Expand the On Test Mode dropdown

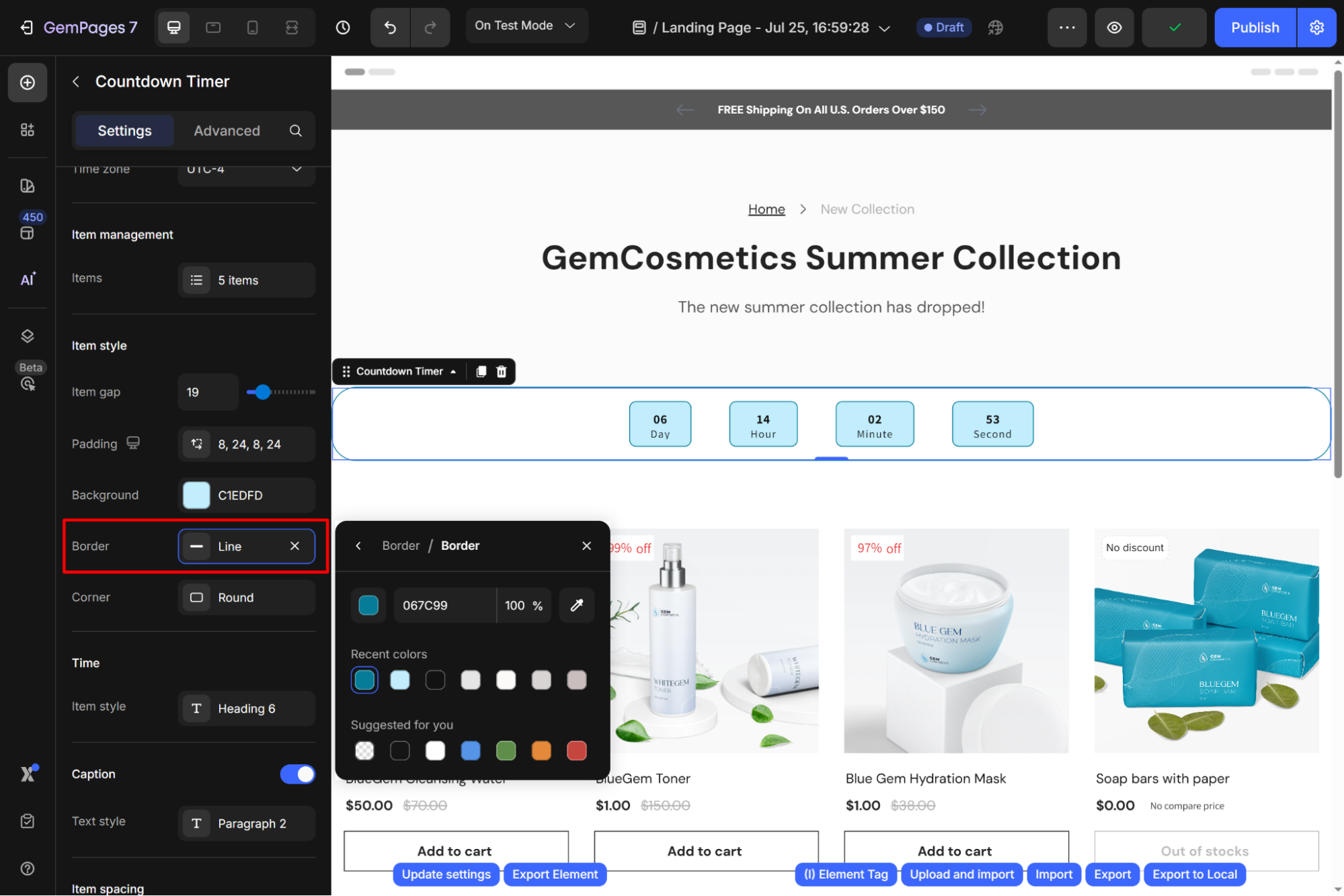pyautogui.click(x=526, y=26)
